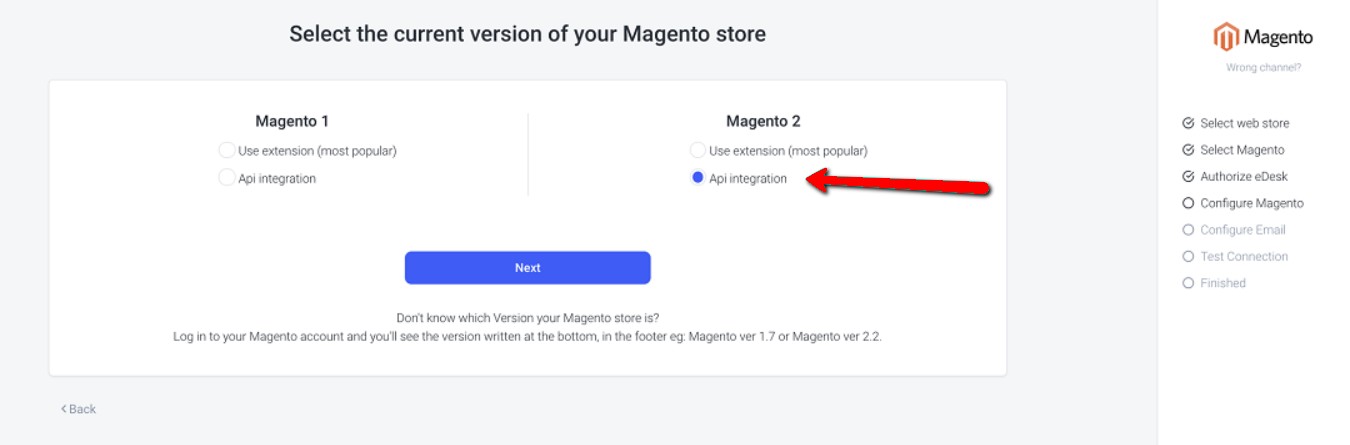Click the Test Connection step circle
This screenshot has height=445, width=1350.
coord(1188,257)
